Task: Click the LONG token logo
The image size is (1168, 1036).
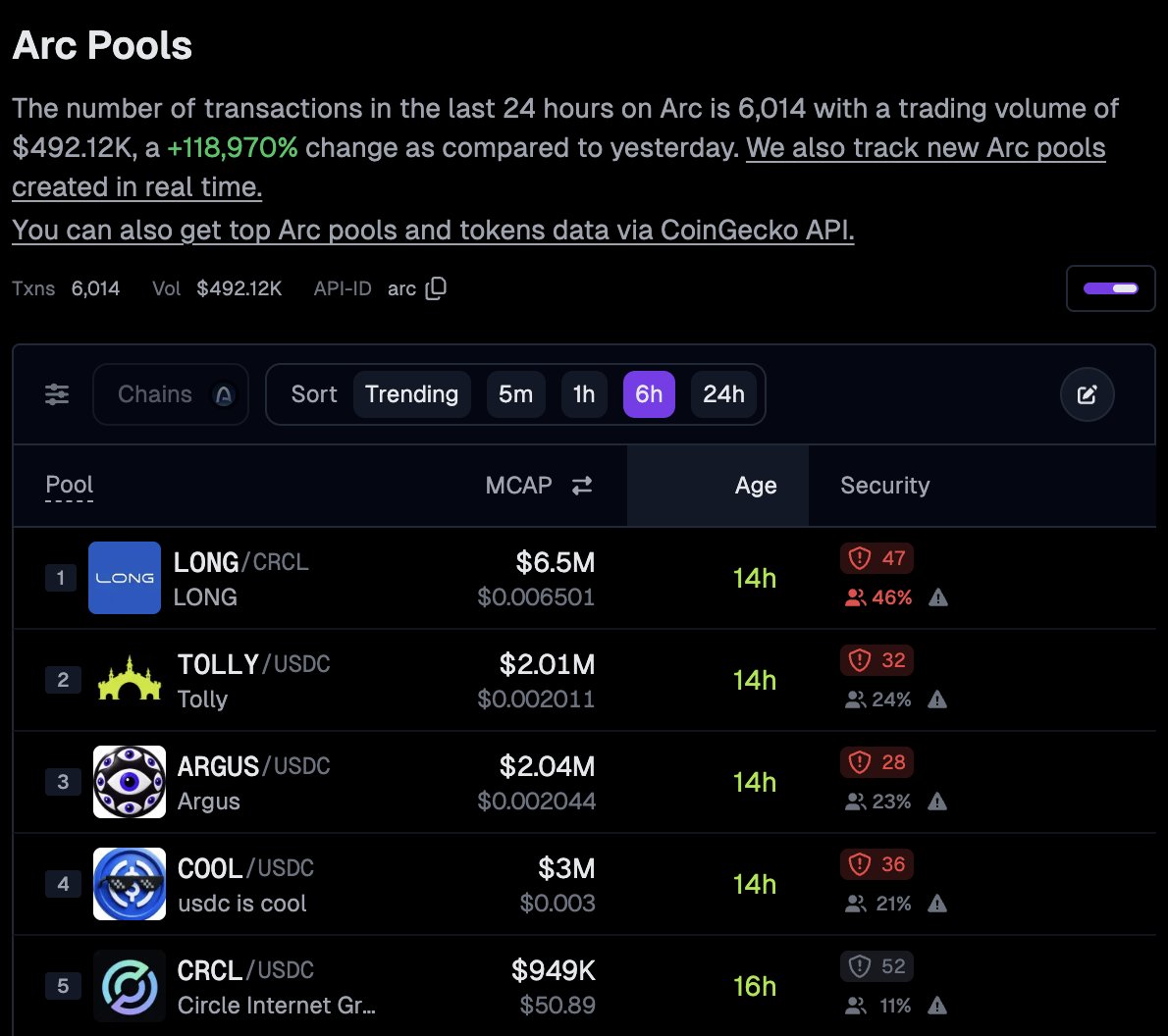Action: point(125,577)
